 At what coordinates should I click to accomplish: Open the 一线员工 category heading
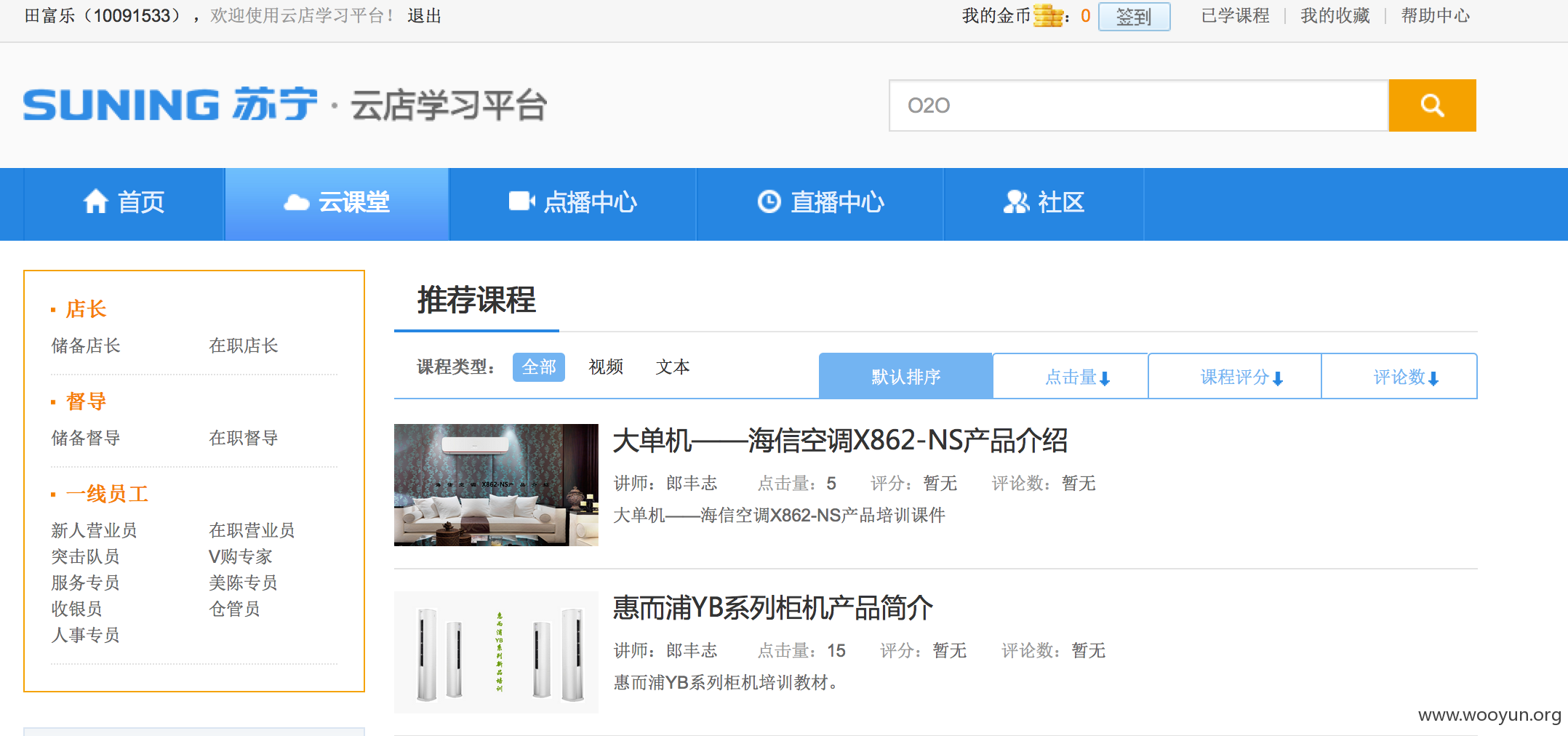pyautogui.click(x=107, y=494)
